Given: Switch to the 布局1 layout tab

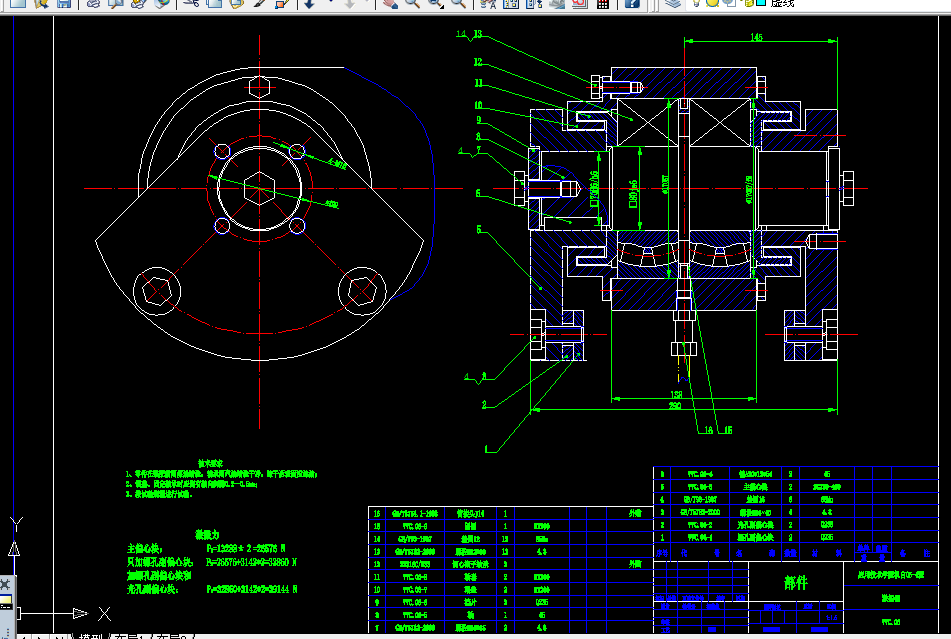Looking at the screenshot, I should [x=129, y=636].
